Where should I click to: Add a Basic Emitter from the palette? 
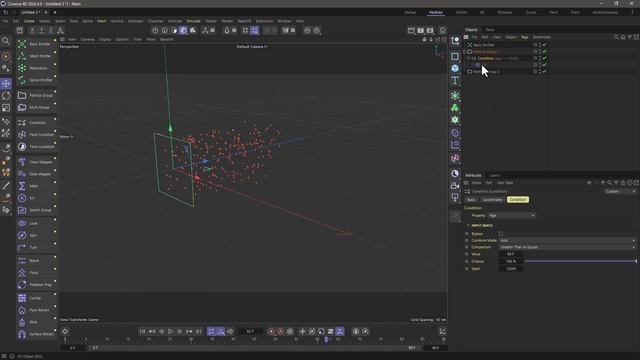(36, 44)
